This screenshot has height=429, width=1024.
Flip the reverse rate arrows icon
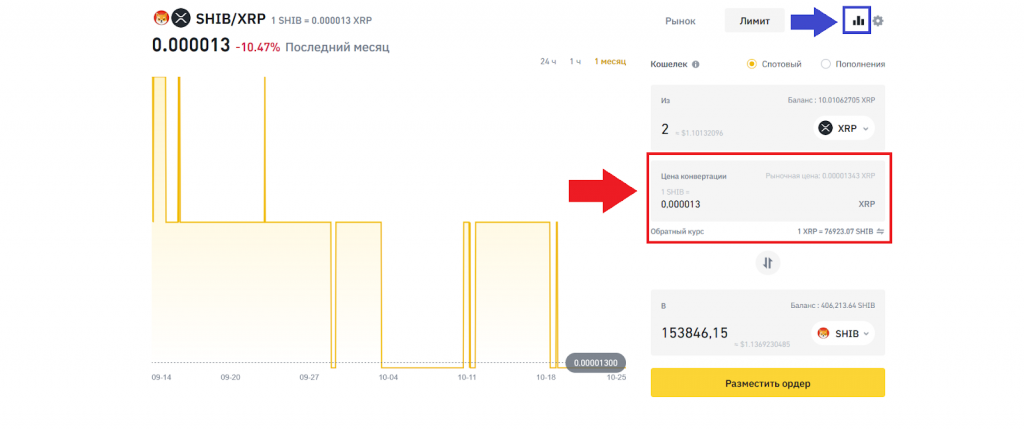880,231
